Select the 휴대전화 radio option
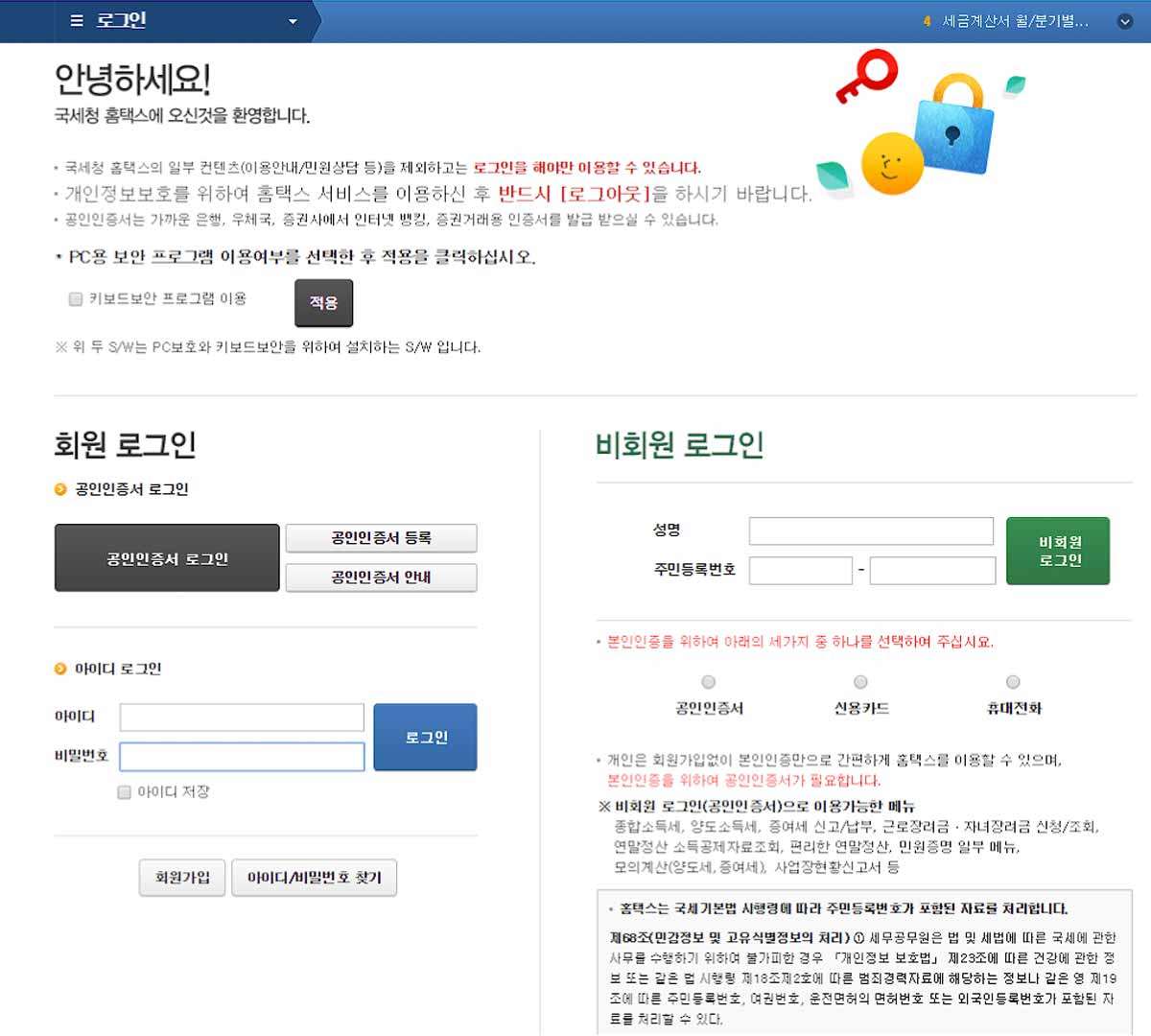 1013,682
